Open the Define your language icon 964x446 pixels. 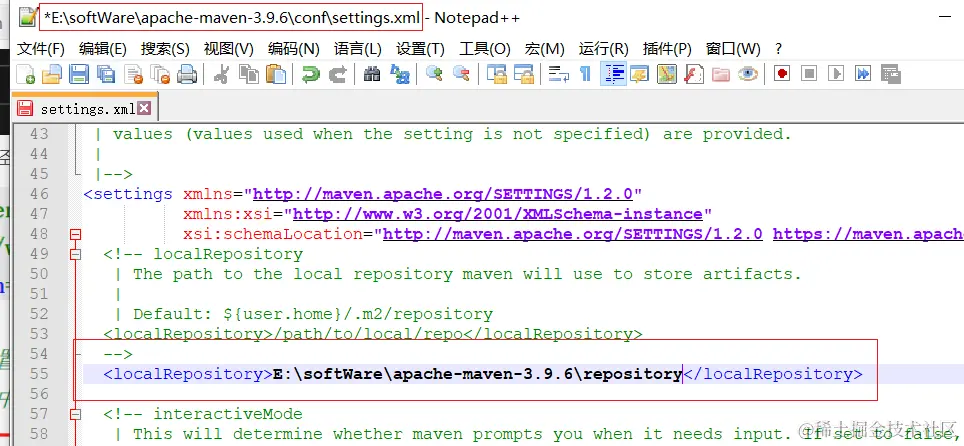pos(639,74)
